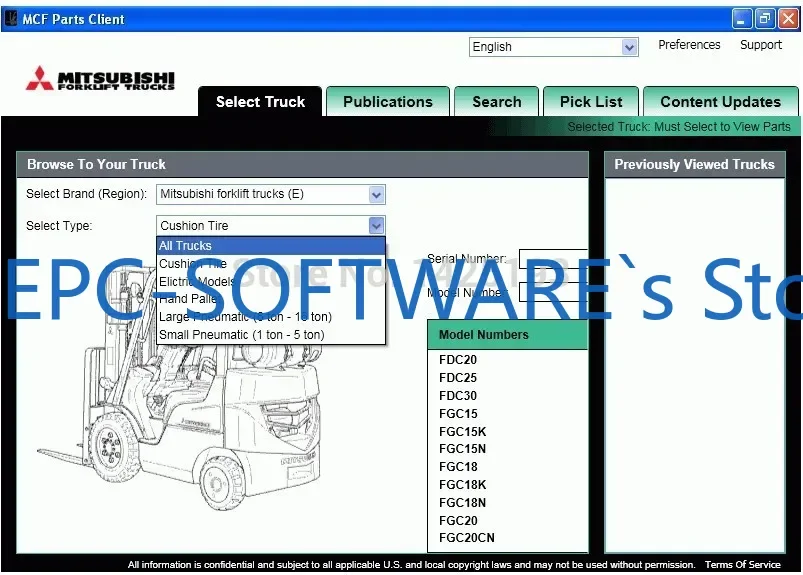
Task: Go to the Pick List tab
Action: [591, 101]
